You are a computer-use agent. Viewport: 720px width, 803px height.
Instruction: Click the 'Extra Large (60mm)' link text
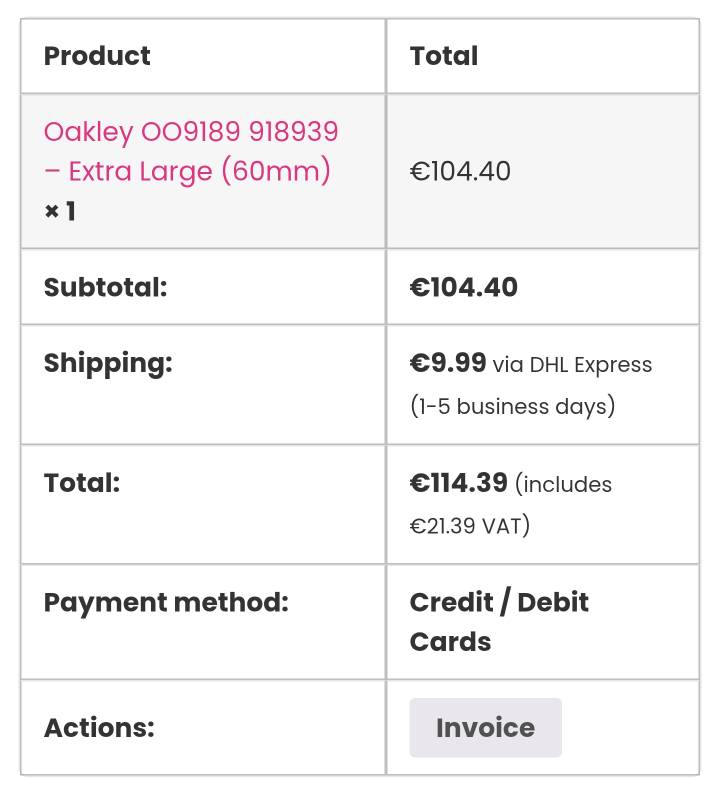point(200,172)
